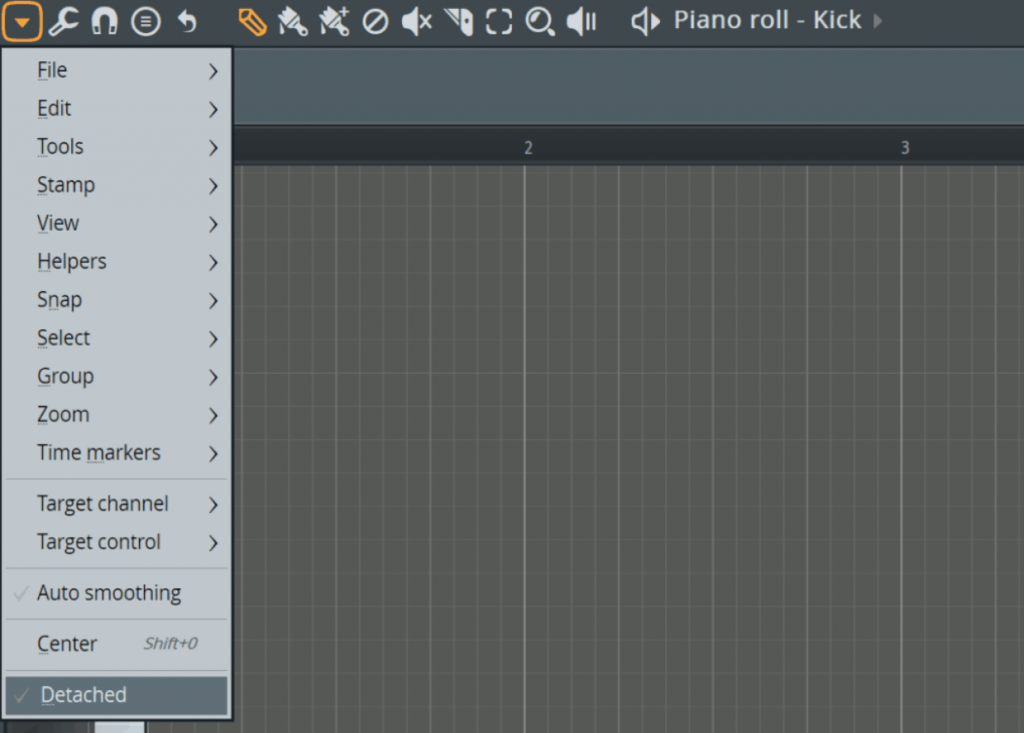The width and height of the screenshot is (1024, 733).
Task: Click the wrench Tools icon
Action: click(63, 21)
